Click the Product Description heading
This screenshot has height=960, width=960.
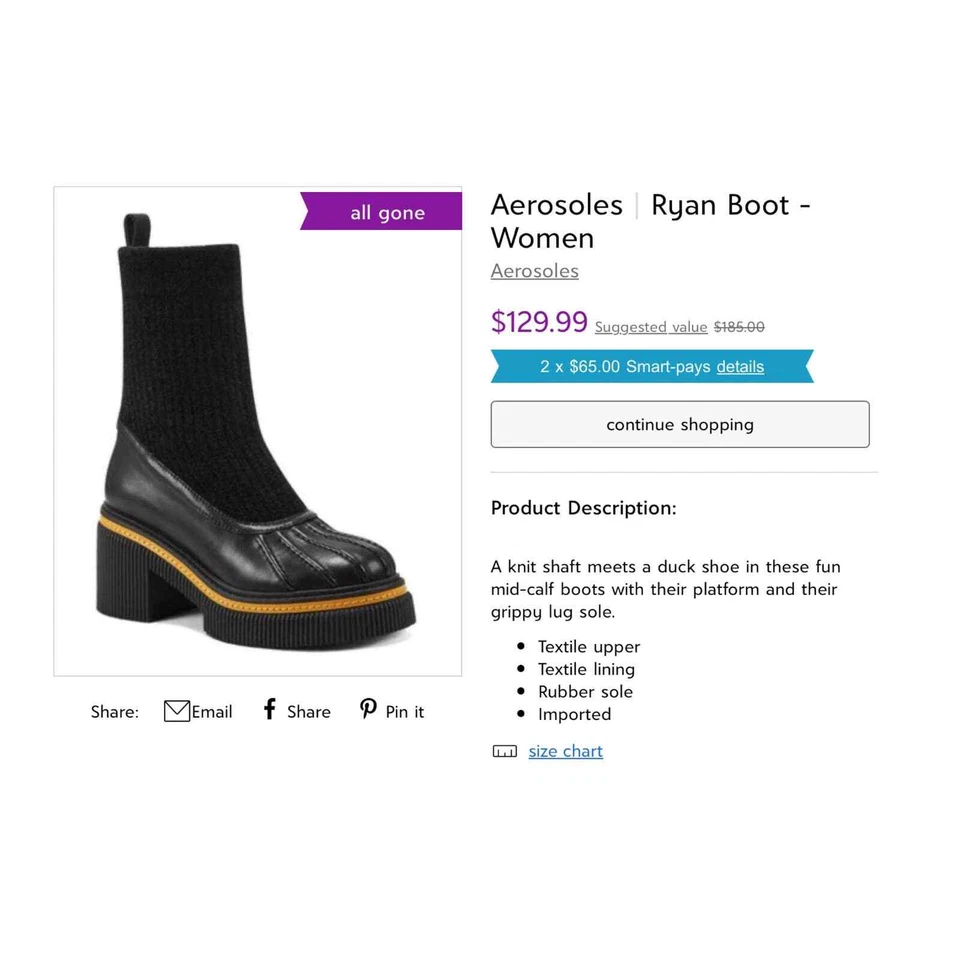tap(583, 508)
